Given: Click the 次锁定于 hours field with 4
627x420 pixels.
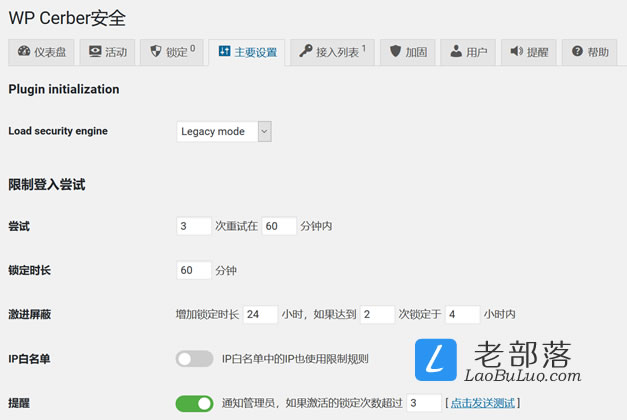Looking at the screenshot, I should [463, 314].
